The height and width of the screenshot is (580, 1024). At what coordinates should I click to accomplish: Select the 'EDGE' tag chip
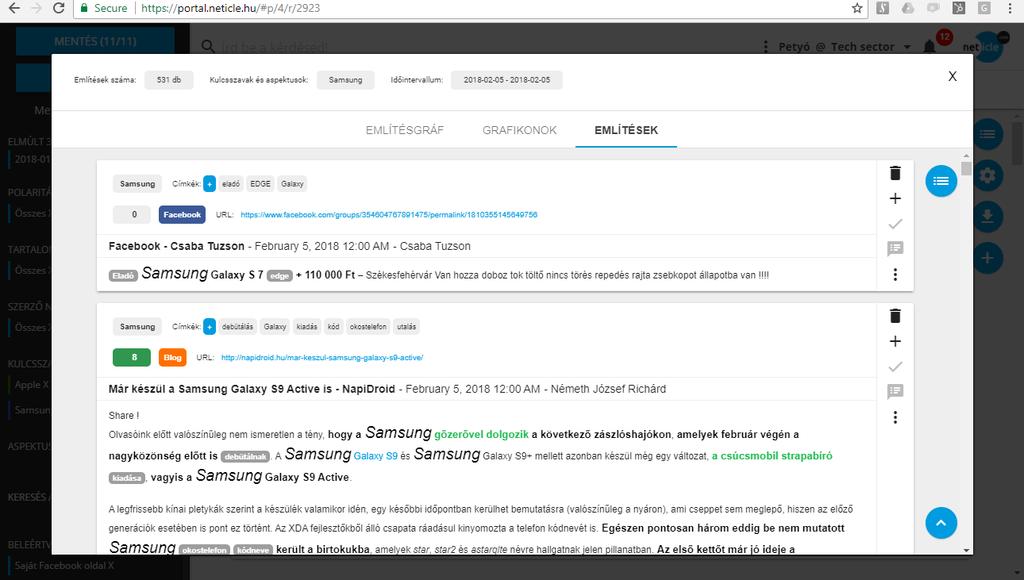[260, 184]
